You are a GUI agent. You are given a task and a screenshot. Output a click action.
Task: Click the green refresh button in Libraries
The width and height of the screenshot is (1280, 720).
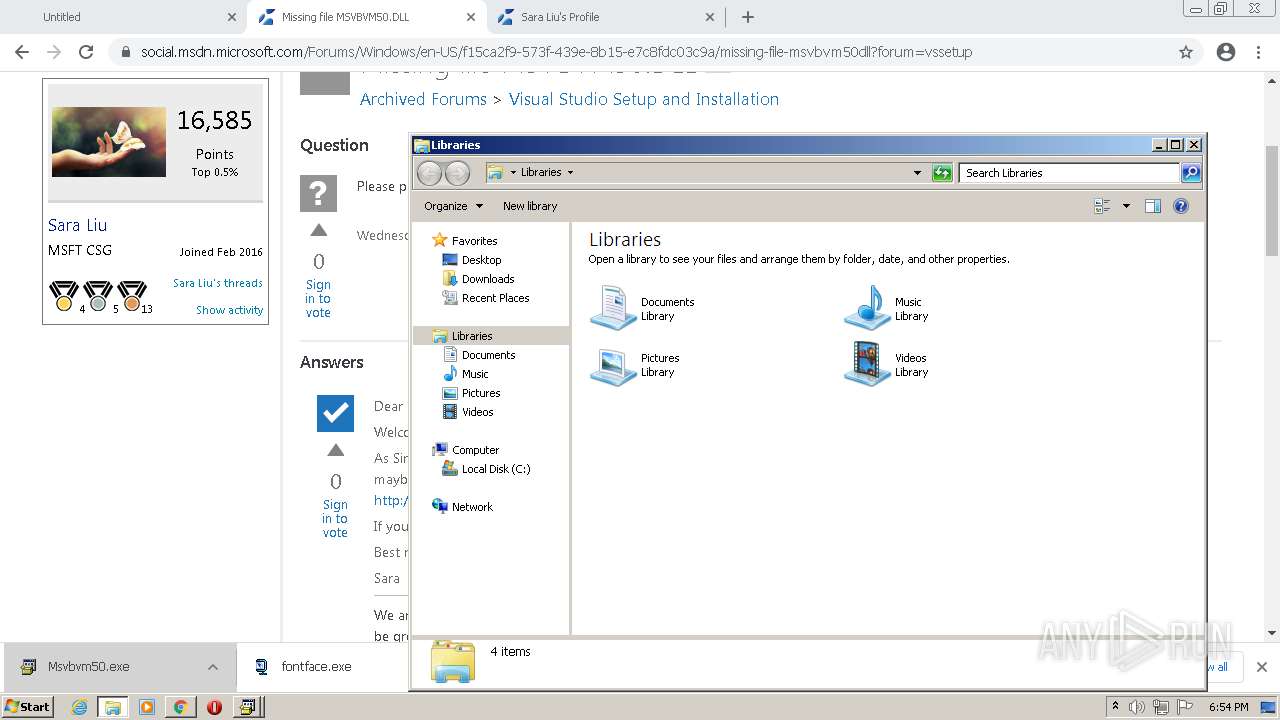(942, 173)
